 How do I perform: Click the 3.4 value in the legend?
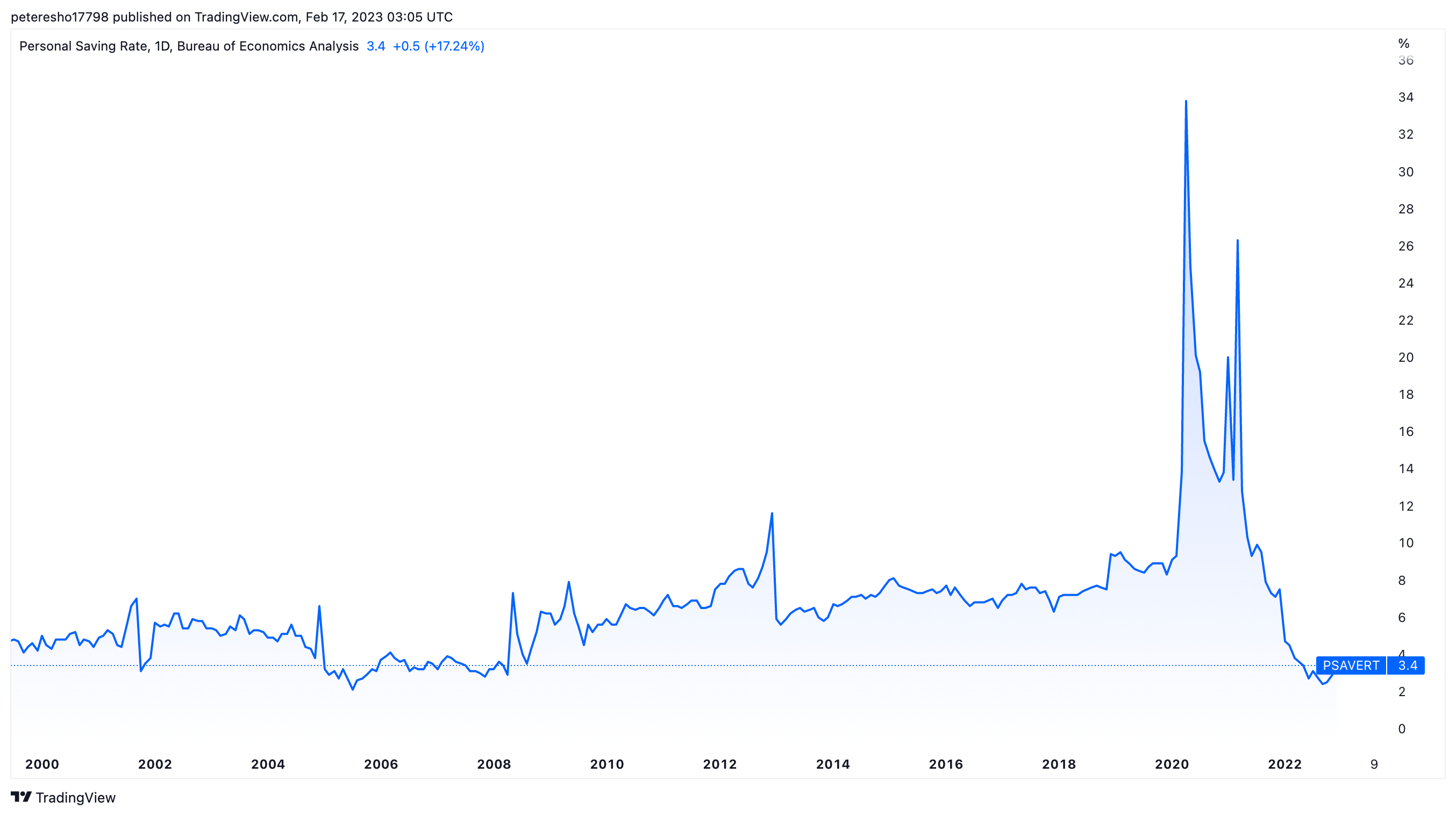coord(375,46)
